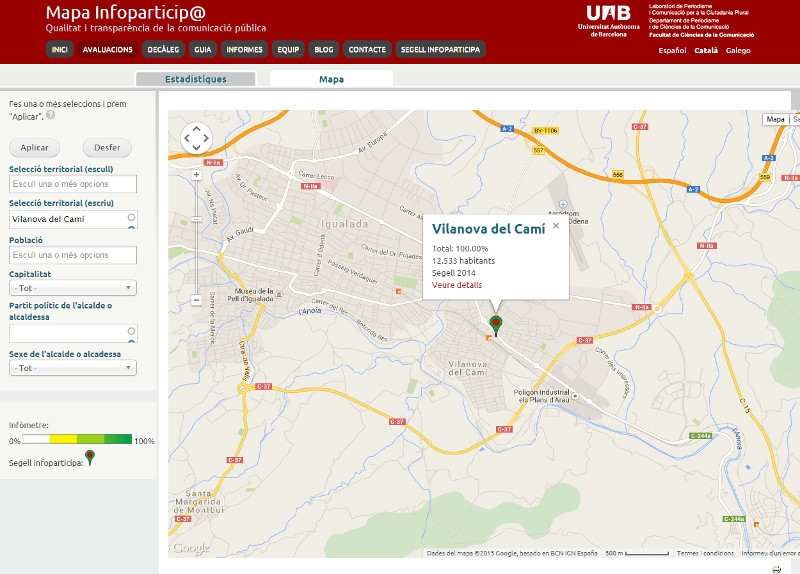Open the Selecció territorial (escull) selector

coord(73,184)
